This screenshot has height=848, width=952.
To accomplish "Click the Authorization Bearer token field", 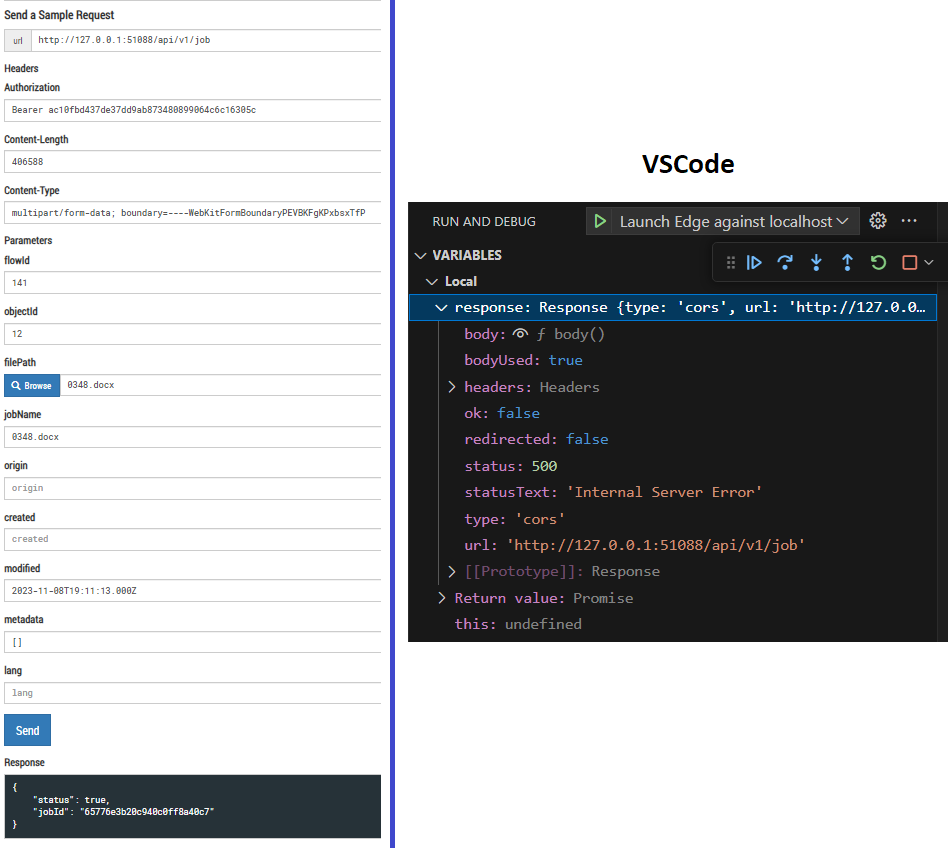I will tap(192, 110).
